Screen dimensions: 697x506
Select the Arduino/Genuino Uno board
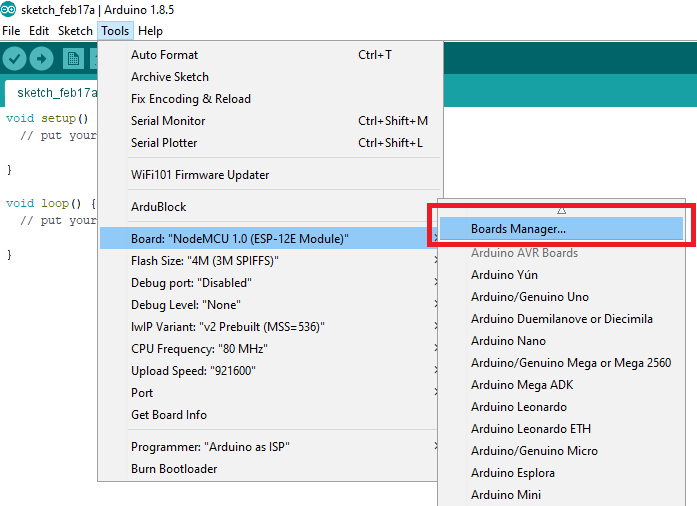[561, 297]
